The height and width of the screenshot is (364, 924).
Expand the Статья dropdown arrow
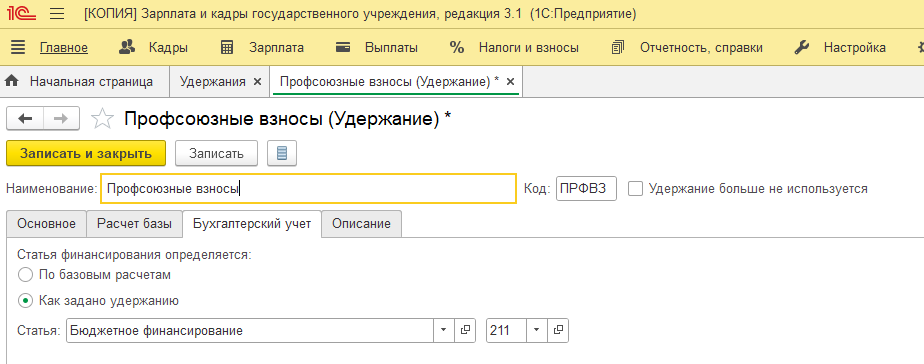(x=444, y=330)
